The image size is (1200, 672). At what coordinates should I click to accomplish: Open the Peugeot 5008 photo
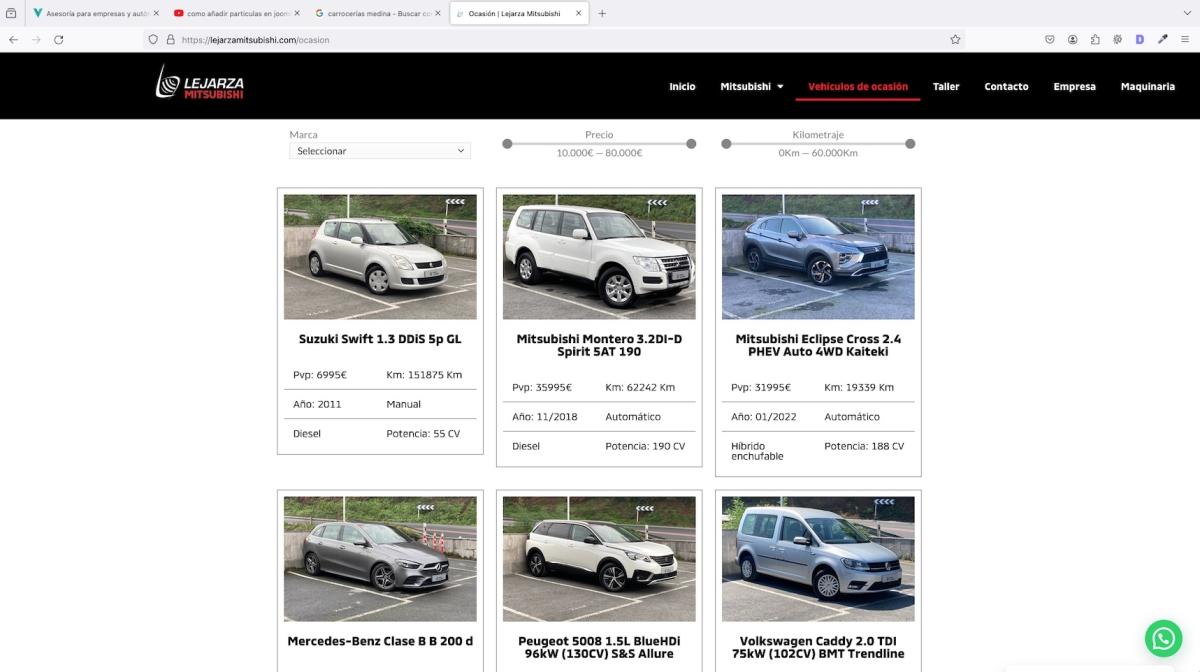599,559
